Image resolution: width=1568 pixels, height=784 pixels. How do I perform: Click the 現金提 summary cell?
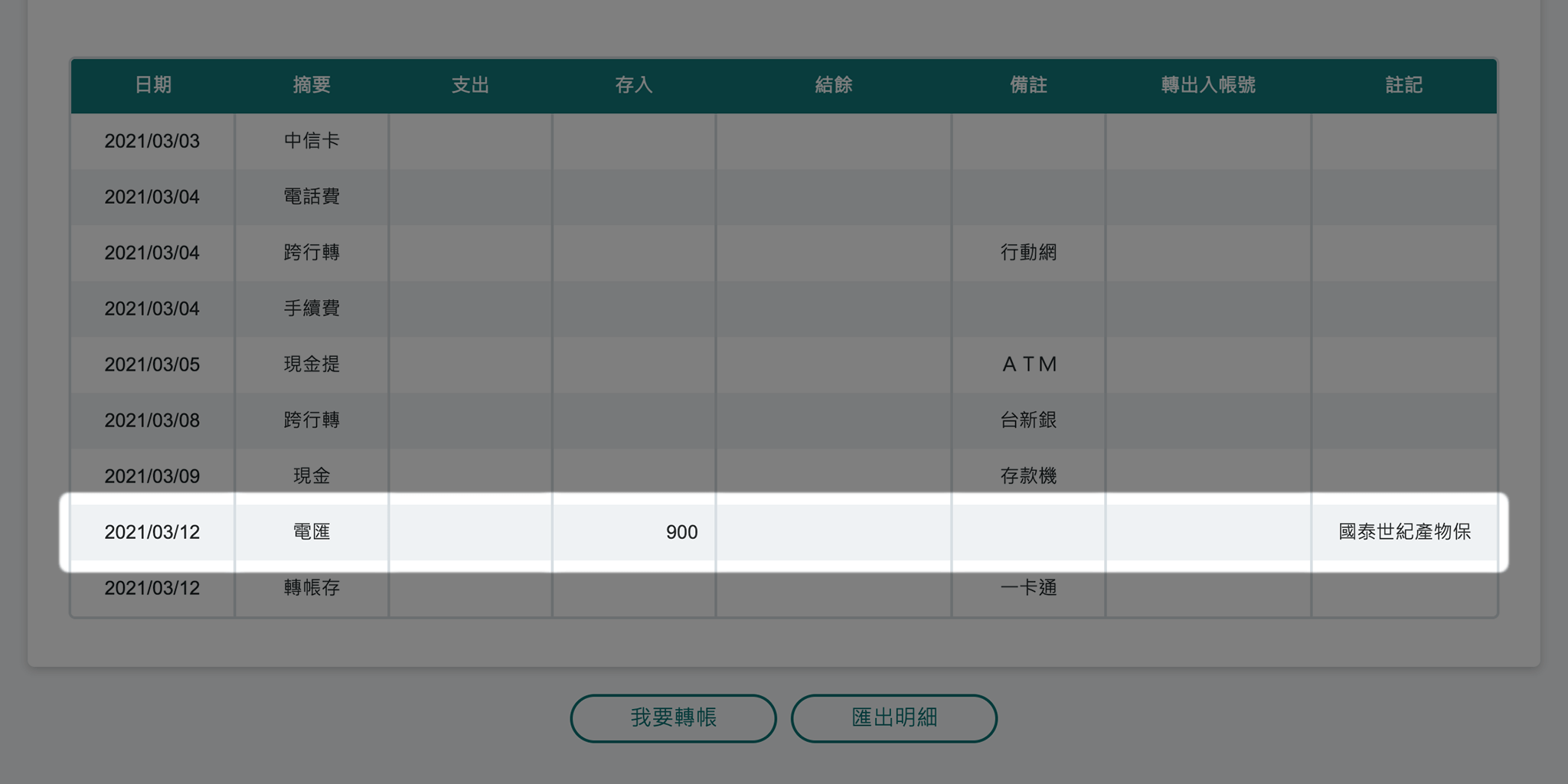(312, 364)
